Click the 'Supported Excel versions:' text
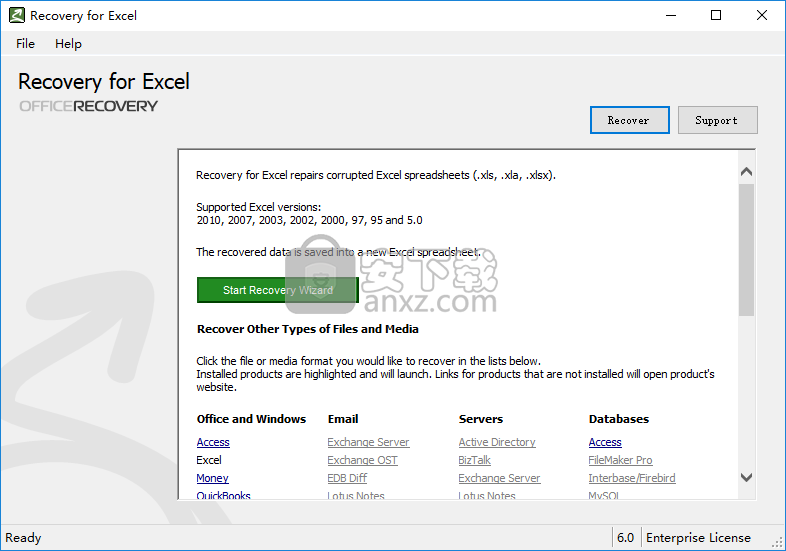This screenshot has width=786, height=551. tap(259, 207)
